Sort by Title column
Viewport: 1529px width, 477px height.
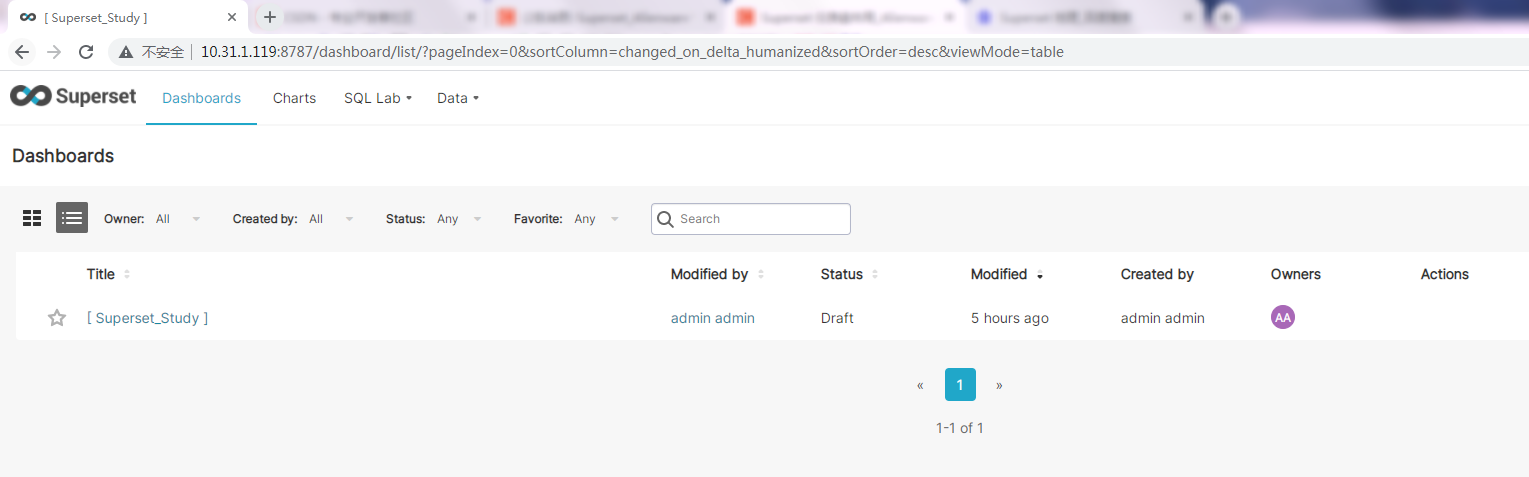127,274
